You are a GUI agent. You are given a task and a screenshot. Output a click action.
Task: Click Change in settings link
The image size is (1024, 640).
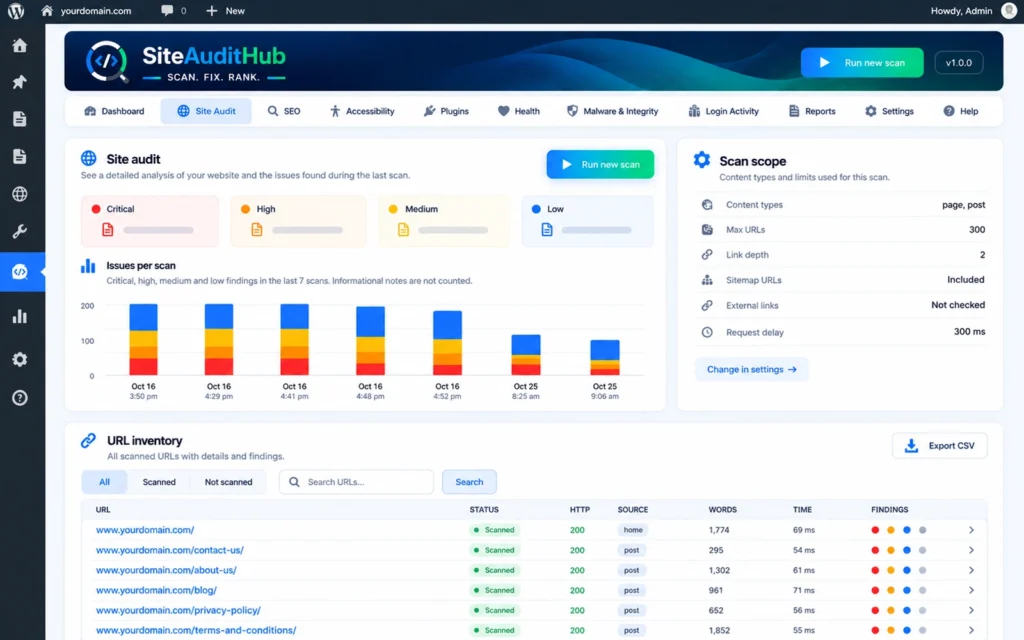(x=752, y=370)
